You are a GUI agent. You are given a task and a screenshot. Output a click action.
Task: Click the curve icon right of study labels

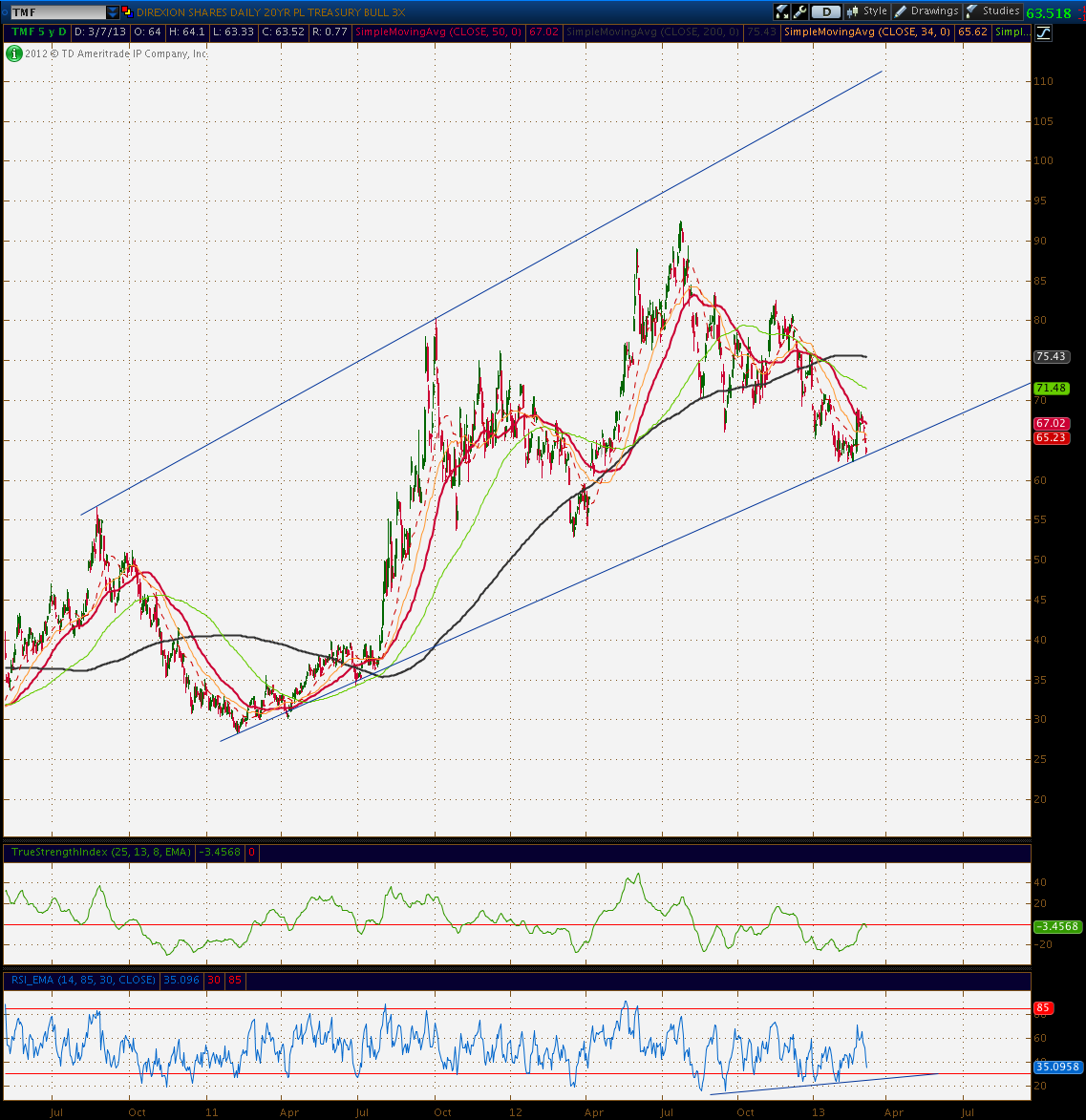coord(1043,32)
